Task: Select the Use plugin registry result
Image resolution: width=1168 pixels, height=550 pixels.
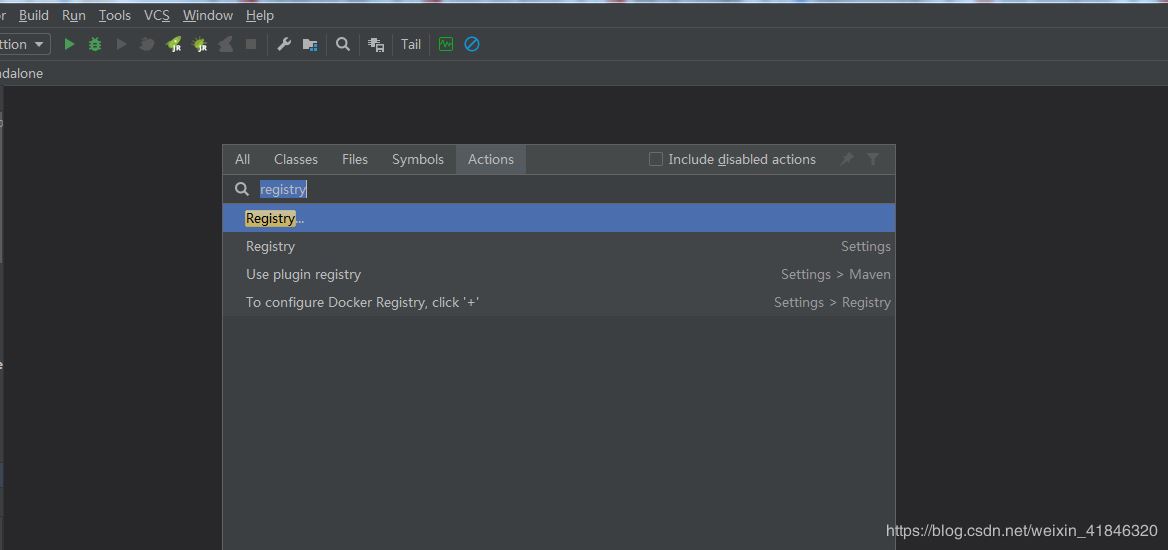Action: click(x=303, y=274)
